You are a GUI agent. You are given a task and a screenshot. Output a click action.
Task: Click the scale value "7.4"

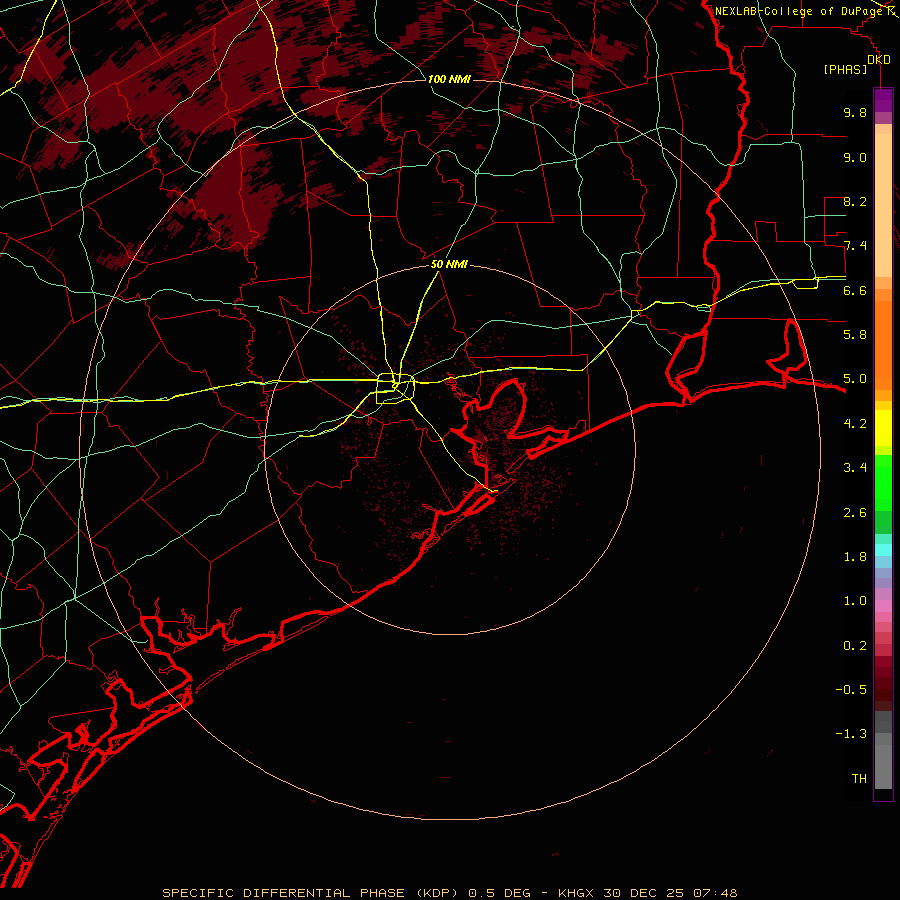[x=855, y=246]
